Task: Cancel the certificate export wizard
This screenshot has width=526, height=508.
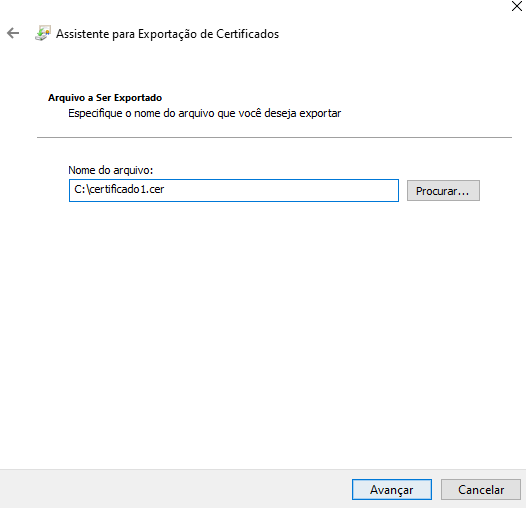Action: point(481,490)
